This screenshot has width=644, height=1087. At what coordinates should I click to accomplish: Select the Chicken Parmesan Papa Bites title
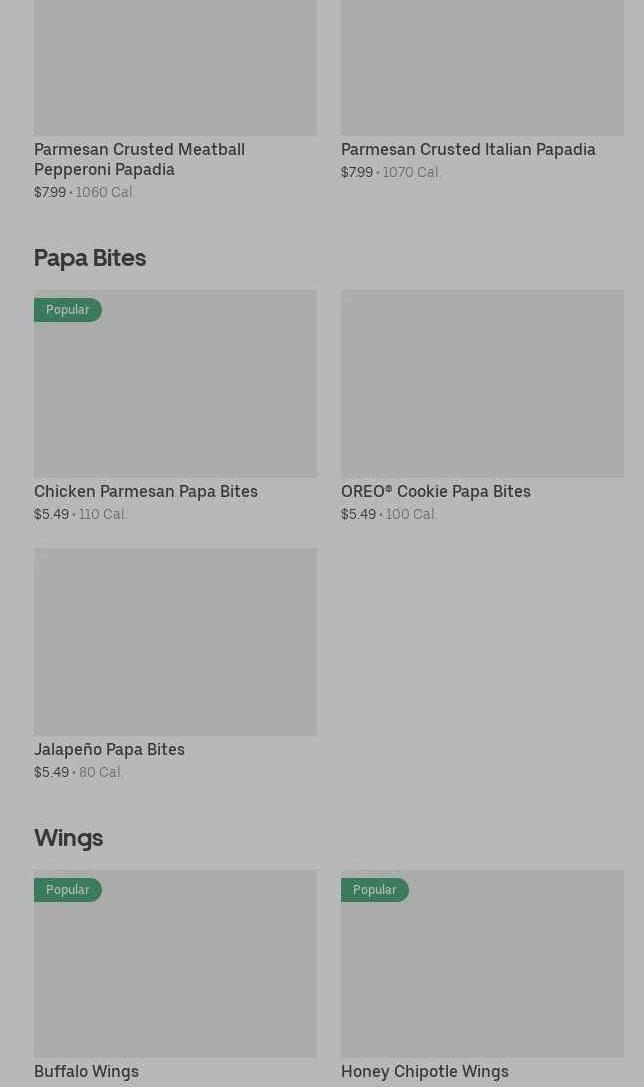[146, 491]
